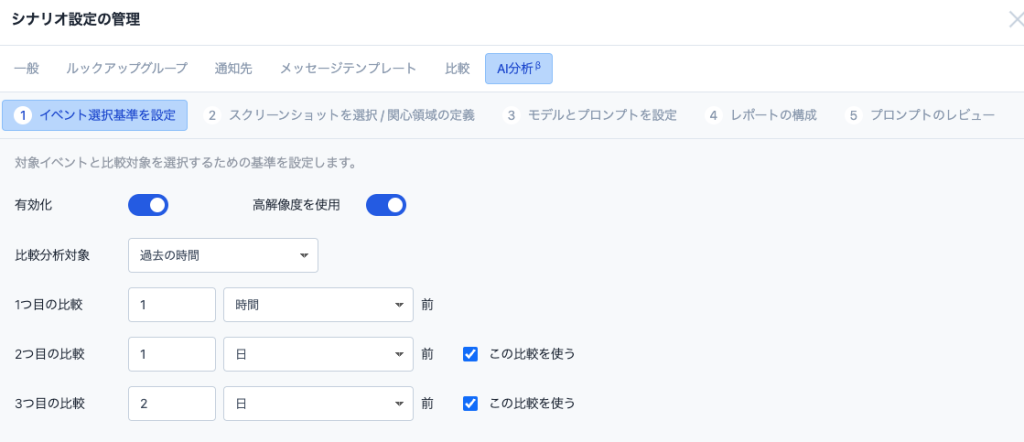Select the 通知先 tab
1024x442 pixels.
233,69
